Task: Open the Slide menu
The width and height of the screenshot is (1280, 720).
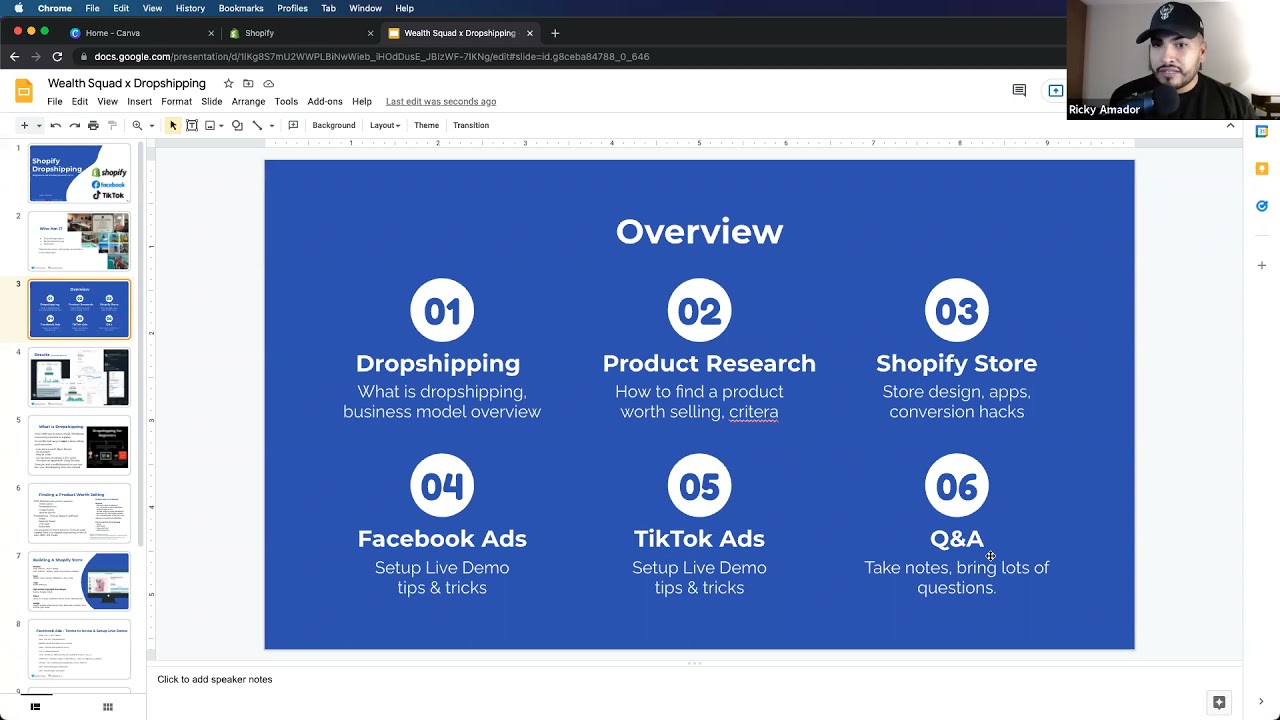Action: tap(212, 101)
